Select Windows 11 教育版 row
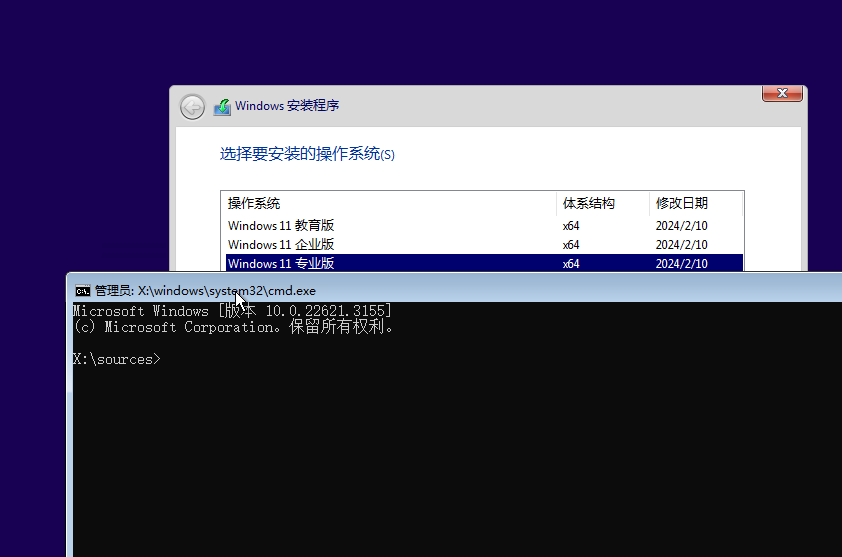 484,226
